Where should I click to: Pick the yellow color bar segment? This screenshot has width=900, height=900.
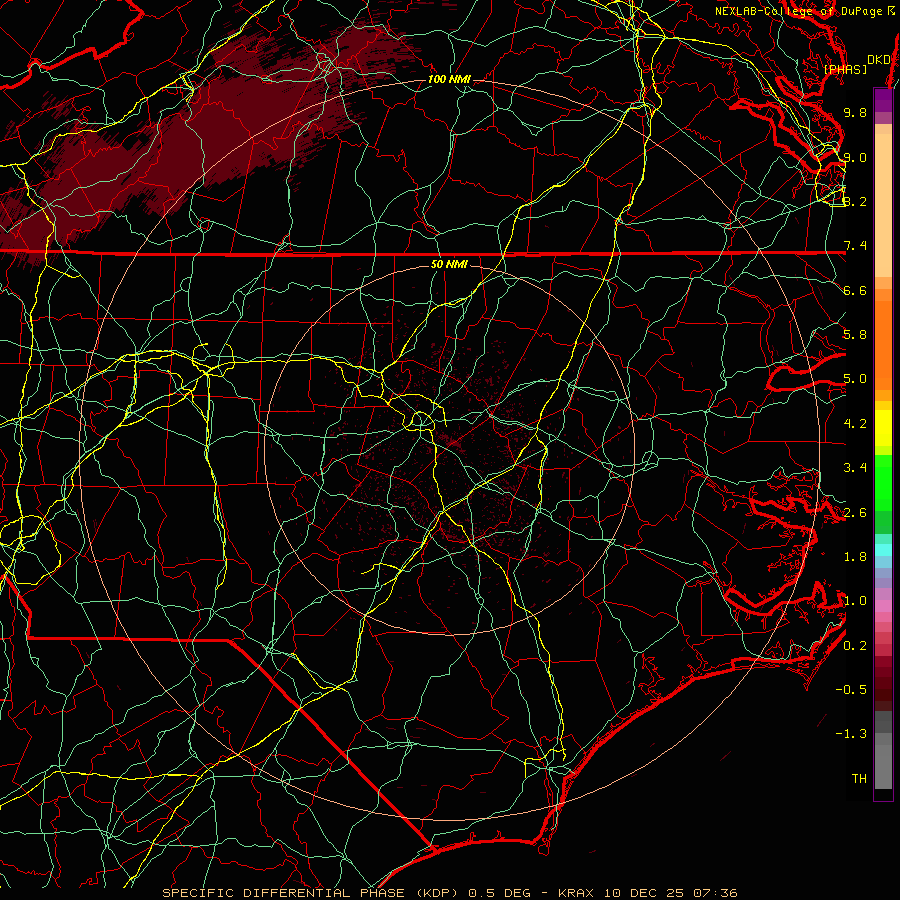click(x=883, y=428)
